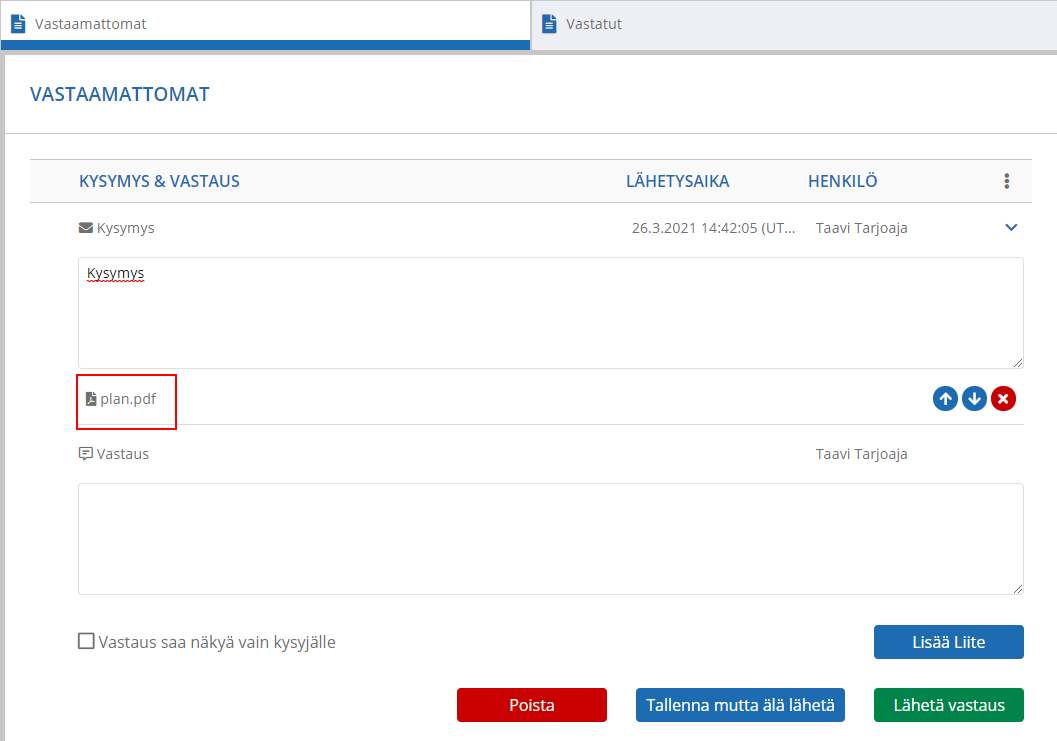Open the three-dot column options menu
Viewport: 1057px width, 741px height.
1006,181
